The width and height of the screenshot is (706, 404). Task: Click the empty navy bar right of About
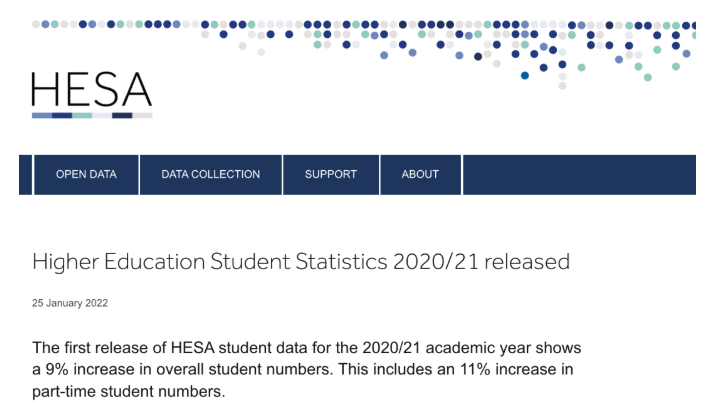[578, 174]
